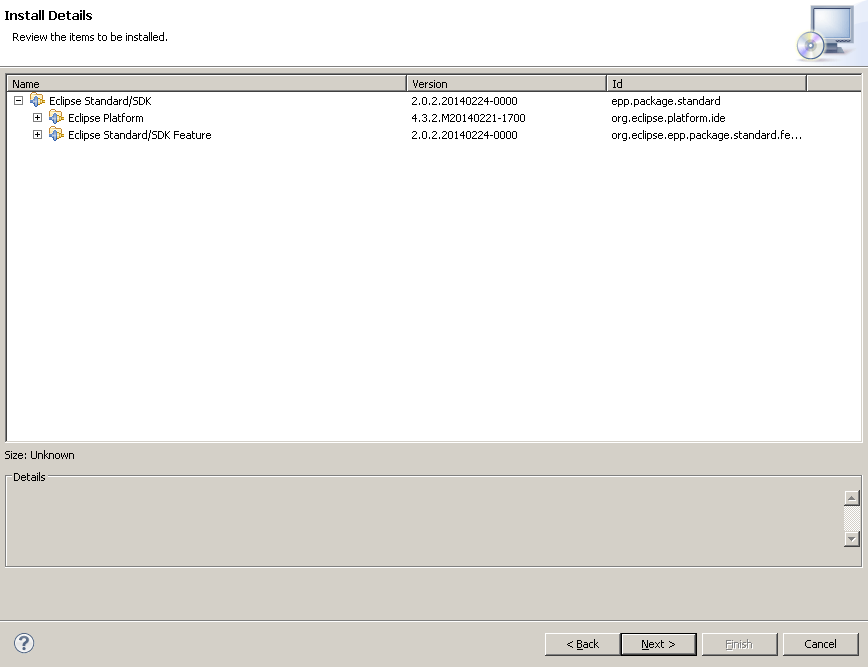Image resolution: width=868 pixels, height=667 pixels.
Task: Collapse the Eclipse Standard/SDK tree node
Action: click(18, 101)
